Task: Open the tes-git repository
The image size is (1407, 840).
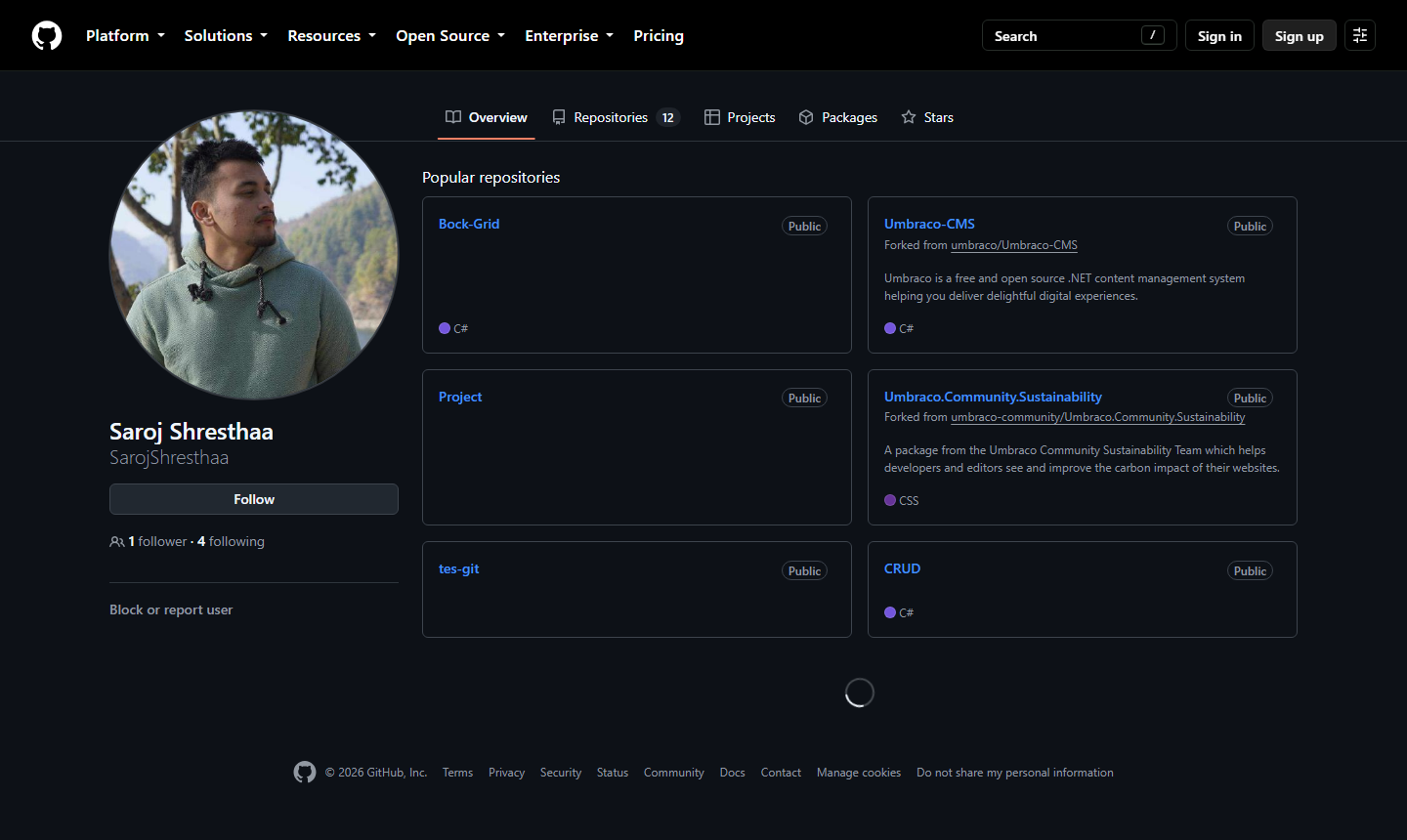Action: [458, 568]
